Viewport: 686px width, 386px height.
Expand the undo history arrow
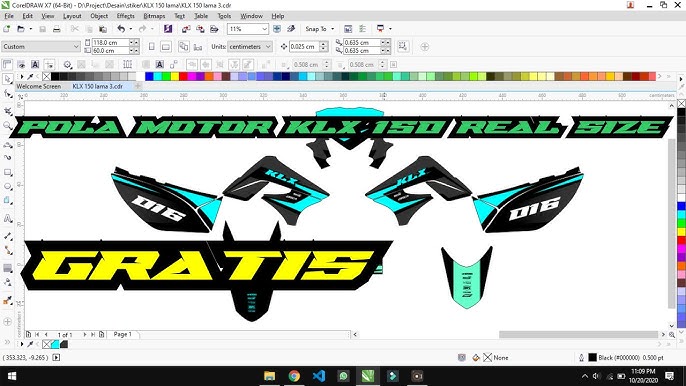pyautogui.click(x=130, y=29)
